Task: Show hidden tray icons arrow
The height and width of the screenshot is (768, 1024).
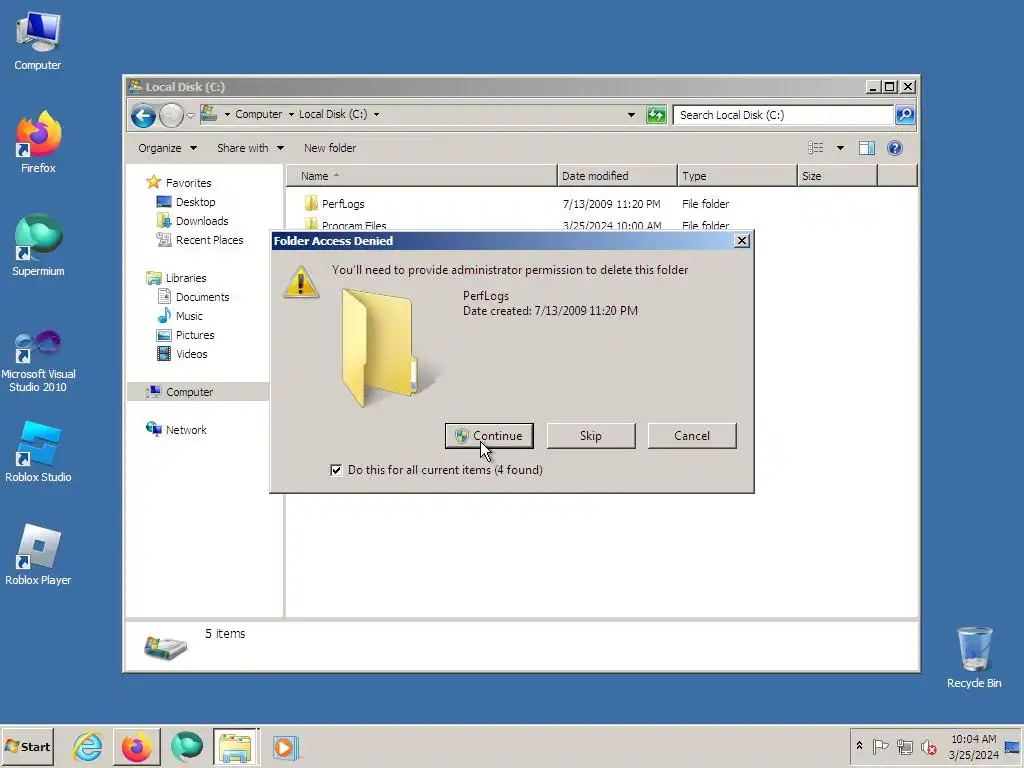Action: (x=859, y=746)
